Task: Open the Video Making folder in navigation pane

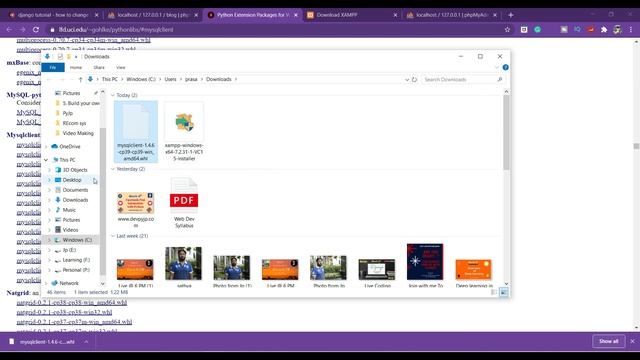Action: coord(78,133)
